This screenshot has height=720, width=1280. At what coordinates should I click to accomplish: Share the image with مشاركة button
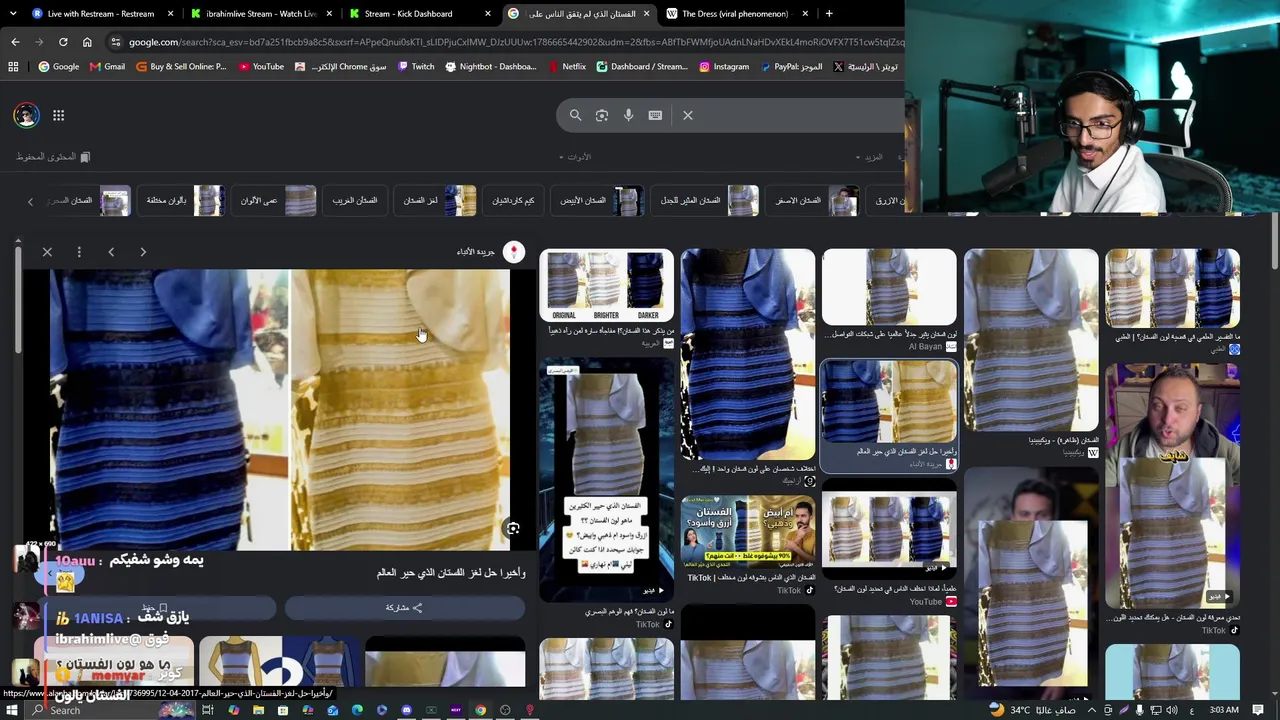(404, 607)
